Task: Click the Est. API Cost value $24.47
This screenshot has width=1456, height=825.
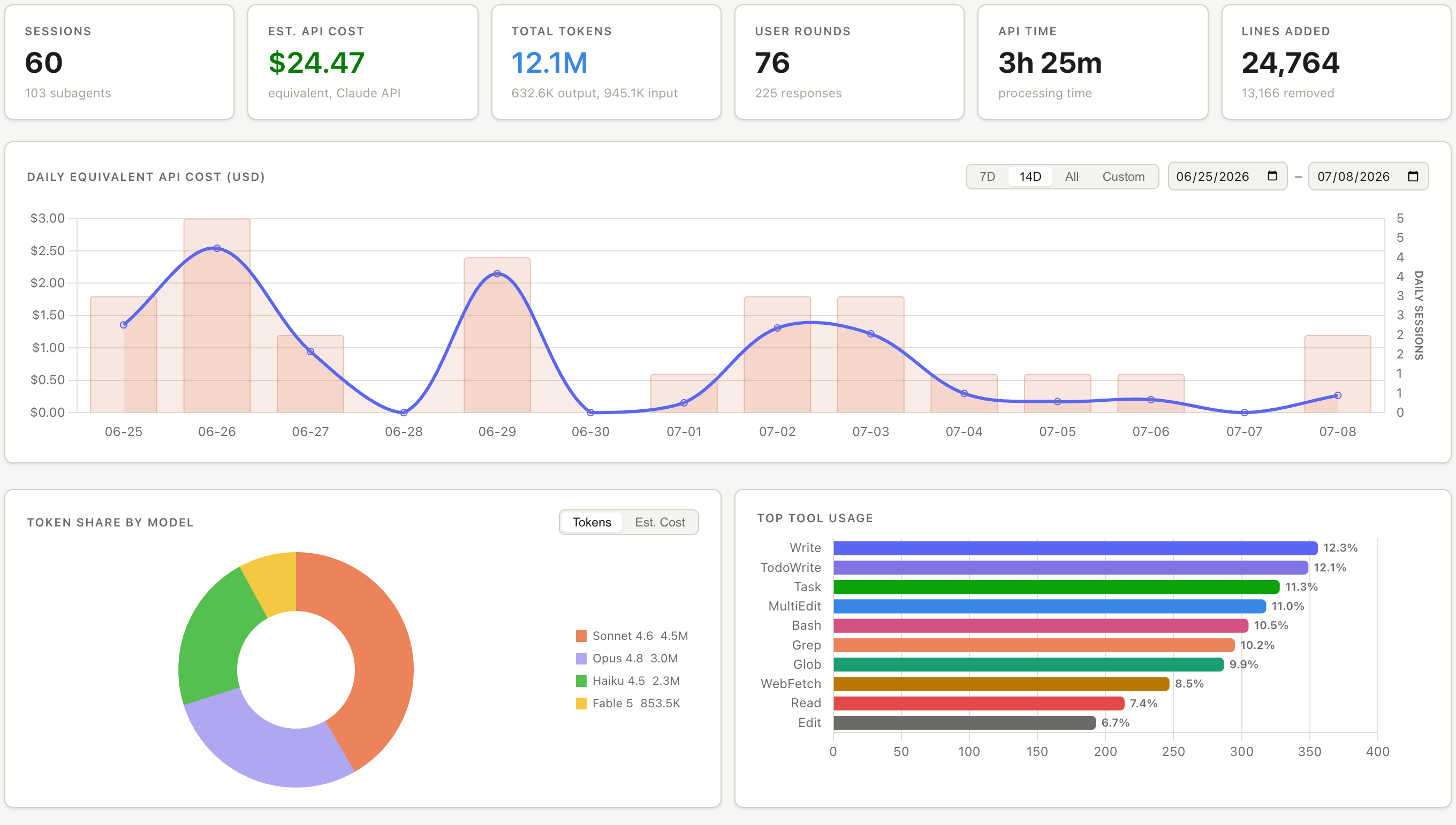Action: (316, 62)
